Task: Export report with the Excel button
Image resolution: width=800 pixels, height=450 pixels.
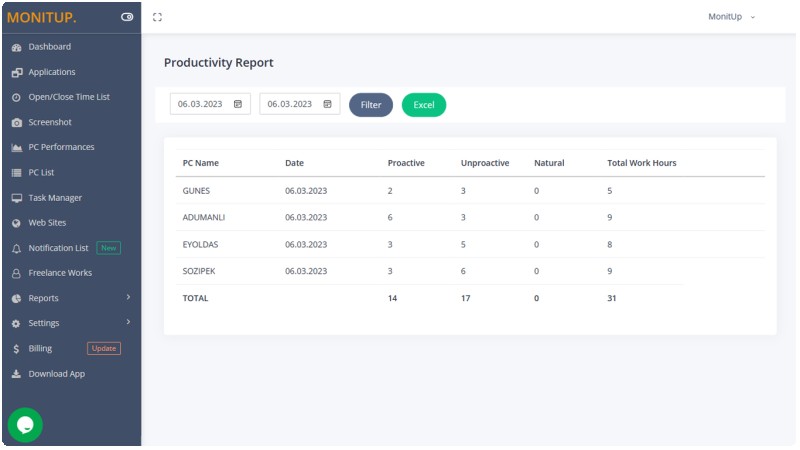Action: pyautogui.click(x=424, y=105)
